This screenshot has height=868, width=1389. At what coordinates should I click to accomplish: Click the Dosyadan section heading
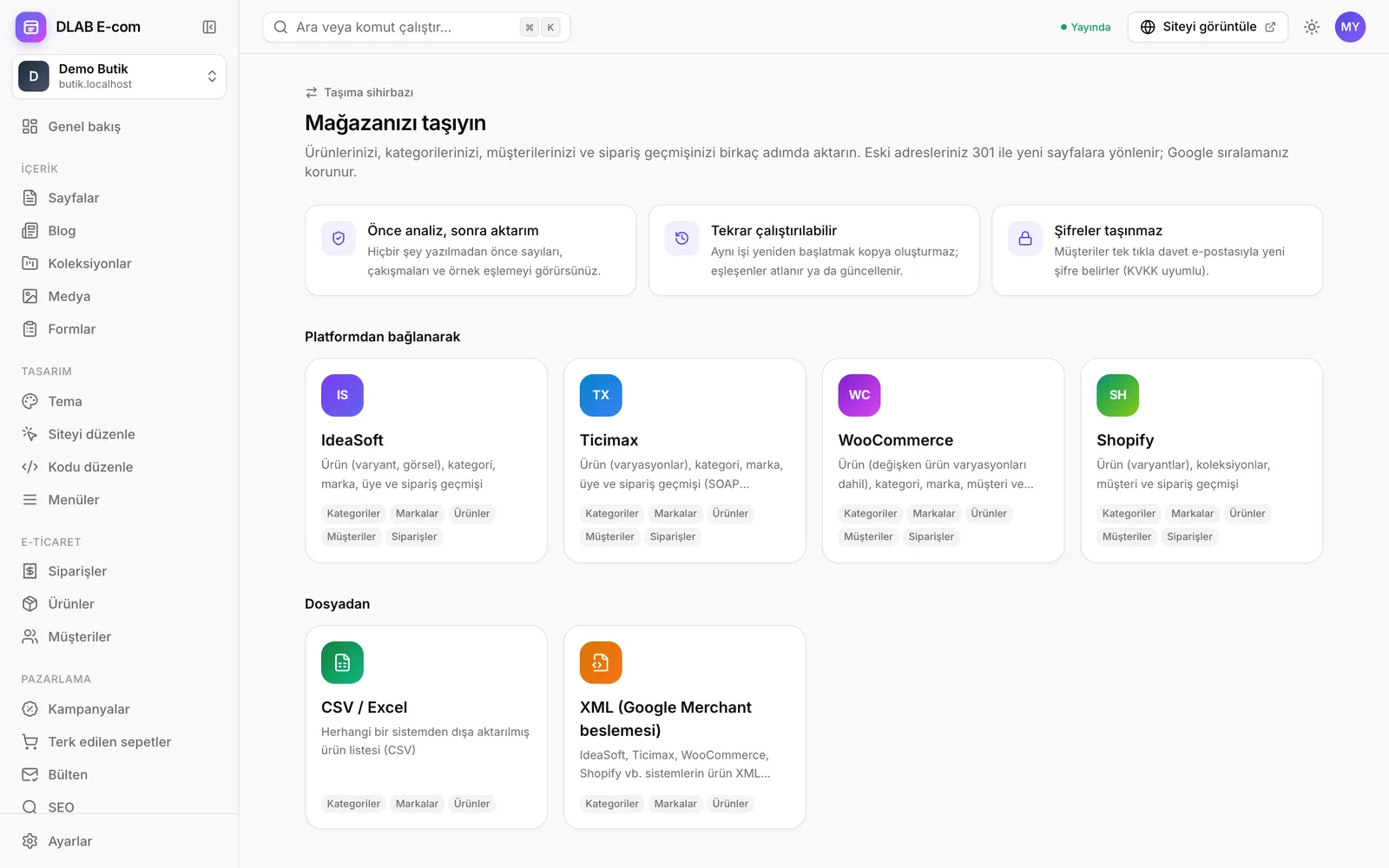point(338,604)
